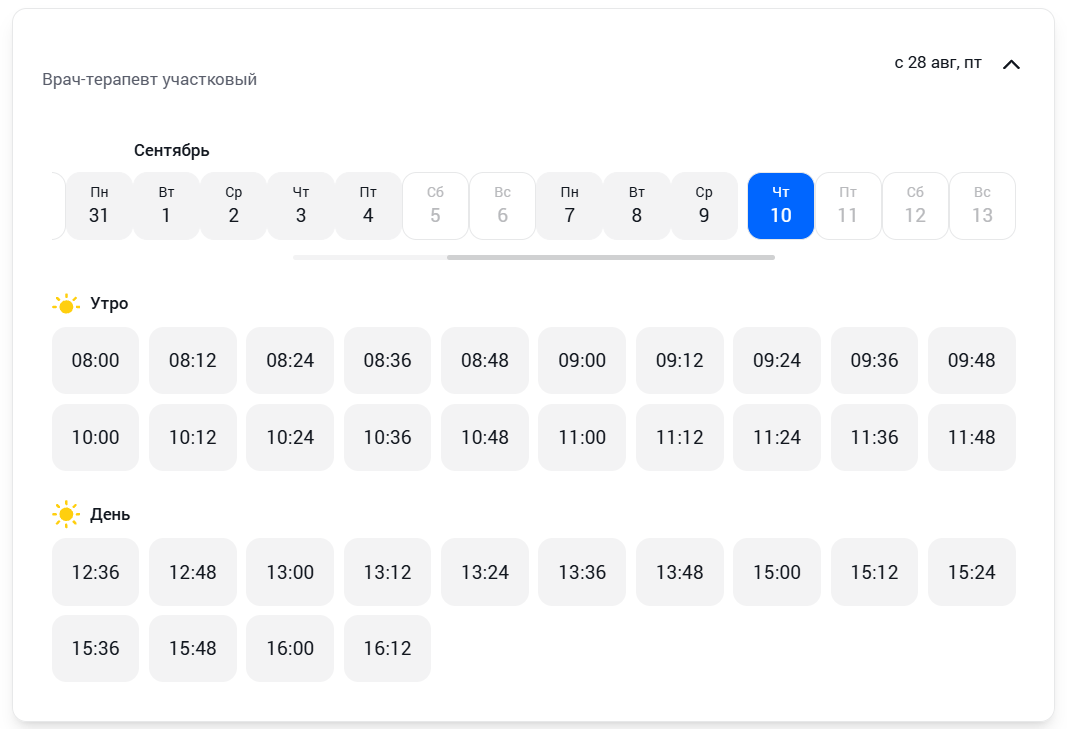
Task: Choose the 12:48 afternoon slot
Action: (193, 572)
